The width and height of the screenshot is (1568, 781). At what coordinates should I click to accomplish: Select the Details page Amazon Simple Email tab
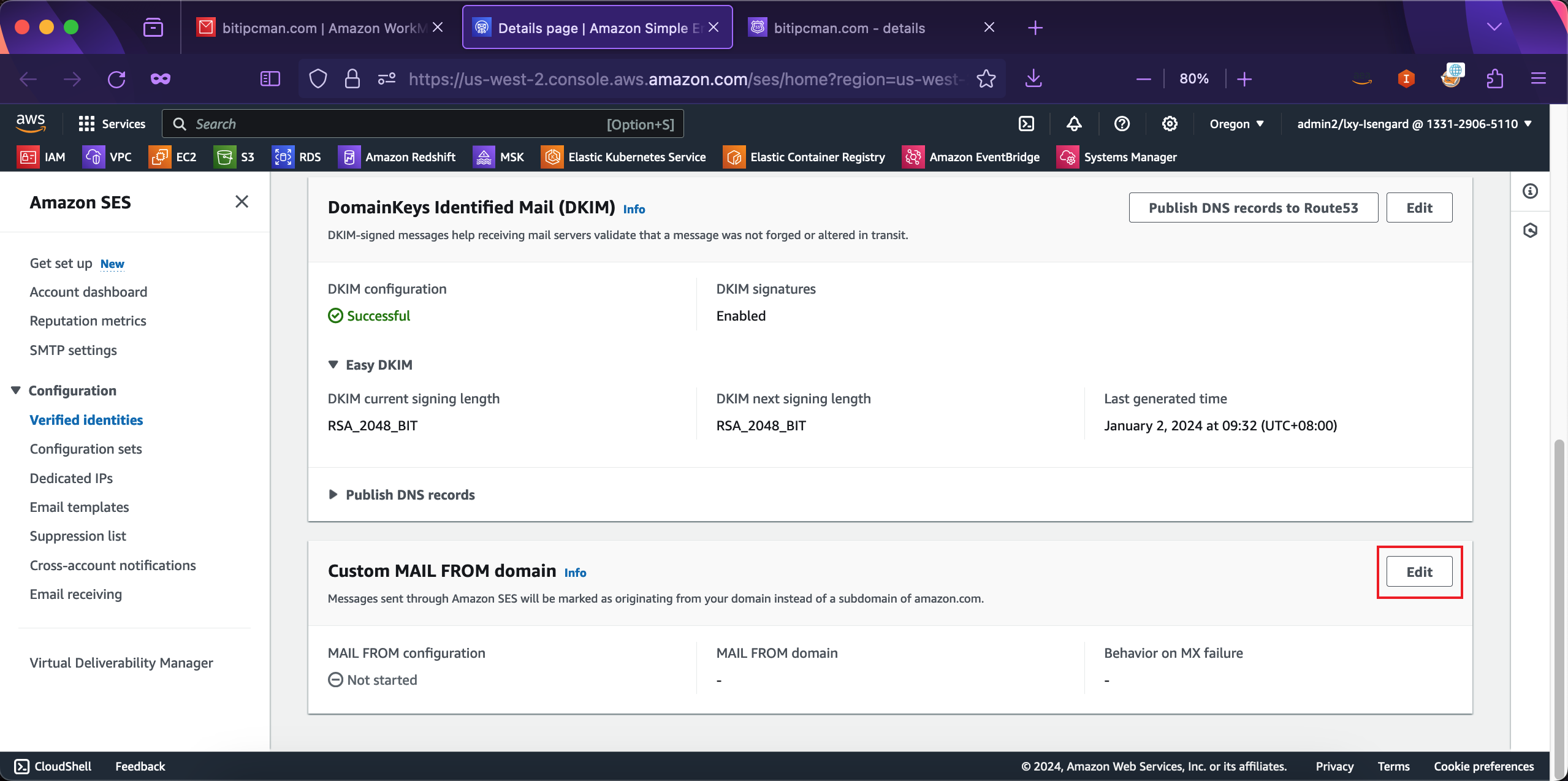[597, 28]
